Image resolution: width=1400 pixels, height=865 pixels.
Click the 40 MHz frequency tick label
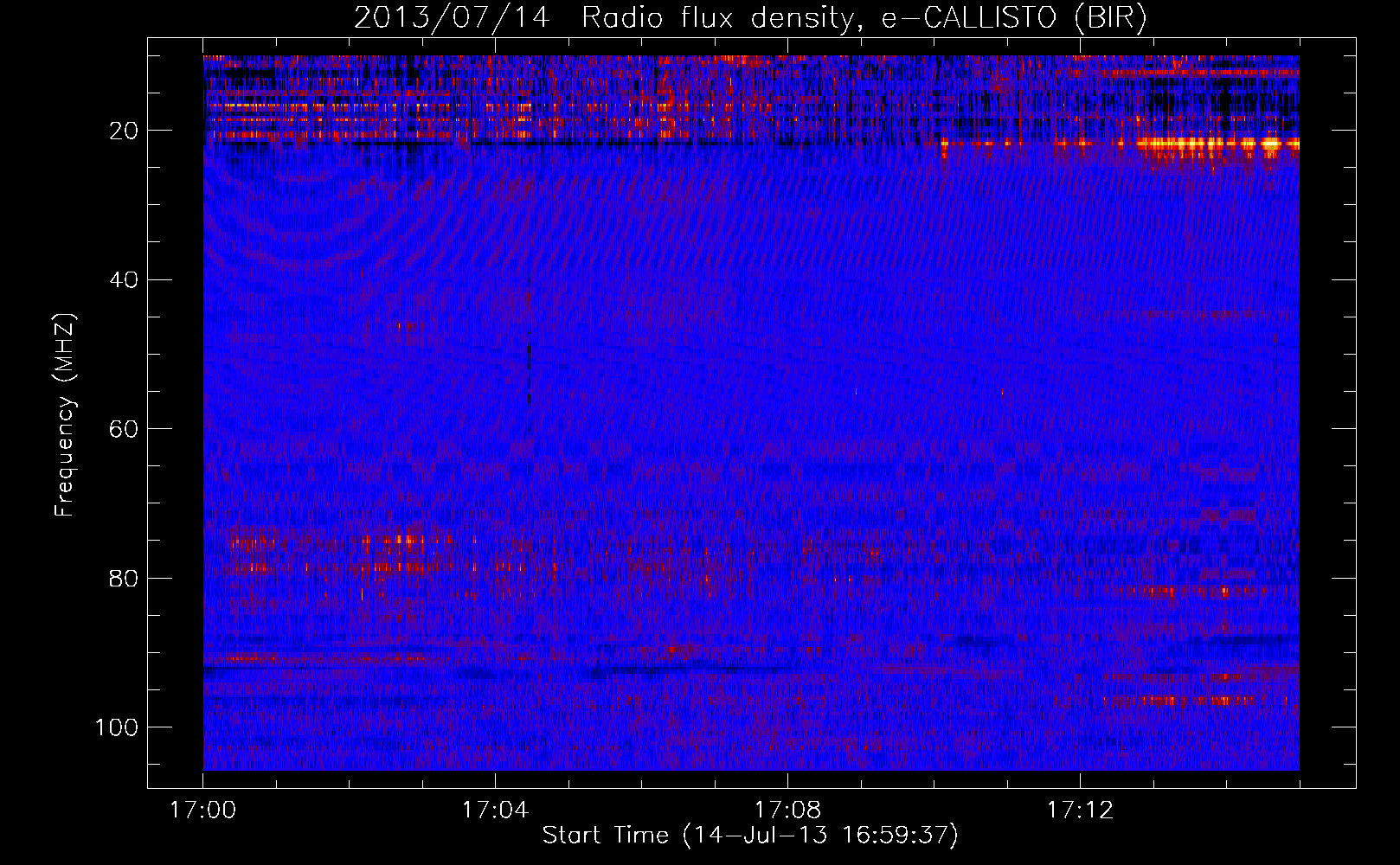125,279
